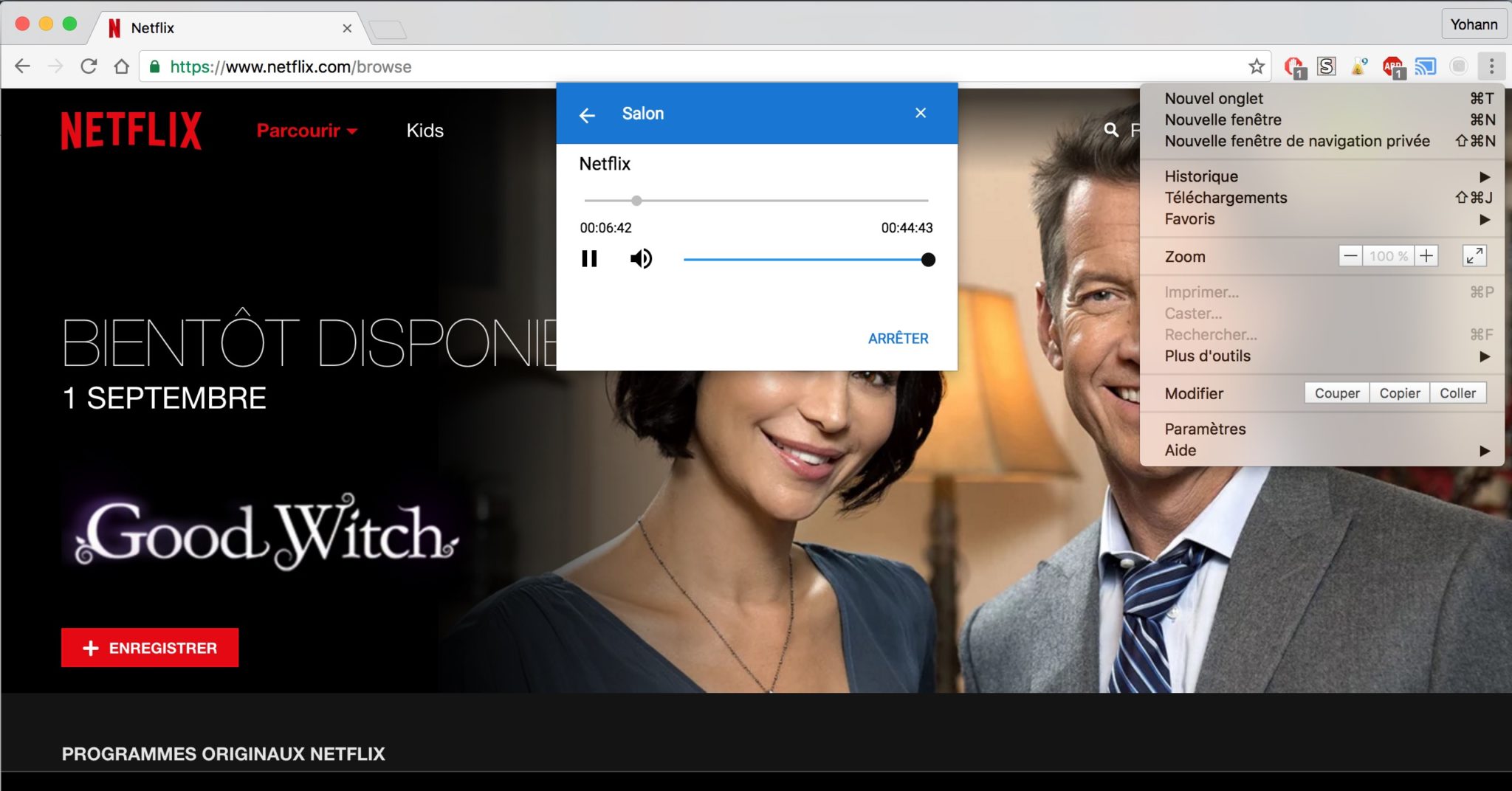
Task: Click the cast volume slider handle
Action: coord(928,260)
